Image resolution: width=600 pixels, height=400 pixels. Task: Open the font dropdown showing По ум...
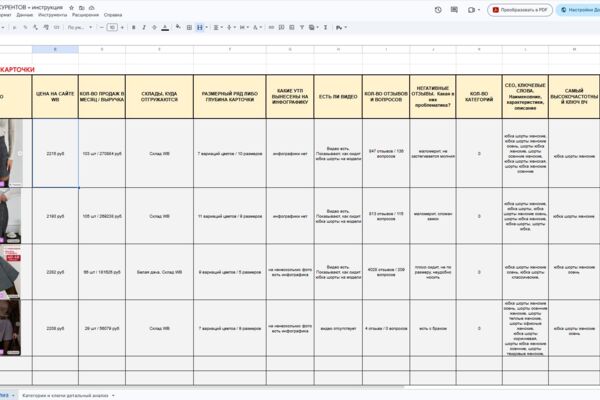tap(80, 28)
